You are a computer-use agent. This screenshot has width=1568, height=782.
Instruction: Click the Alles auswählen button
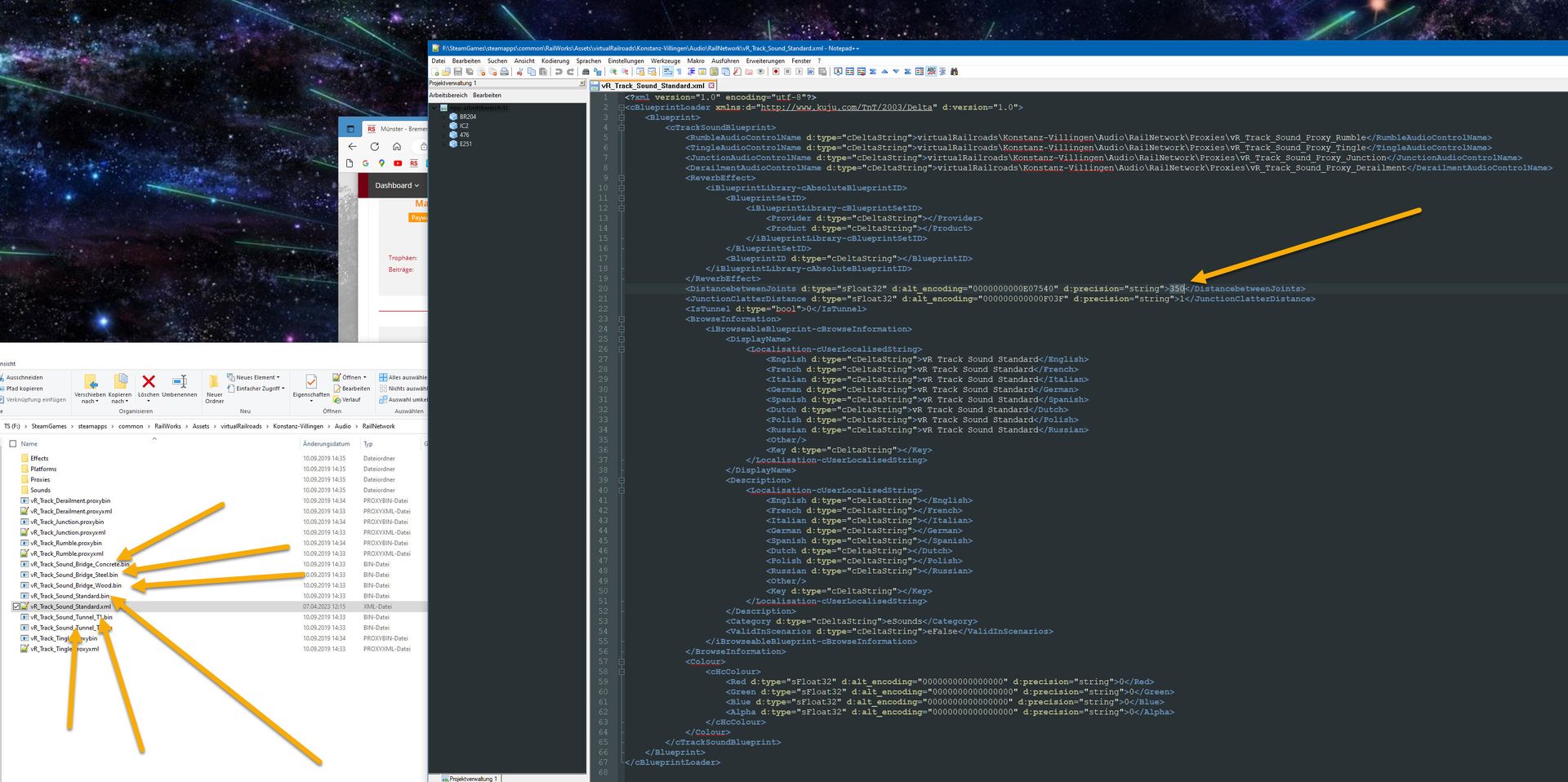tap(403, 377)
